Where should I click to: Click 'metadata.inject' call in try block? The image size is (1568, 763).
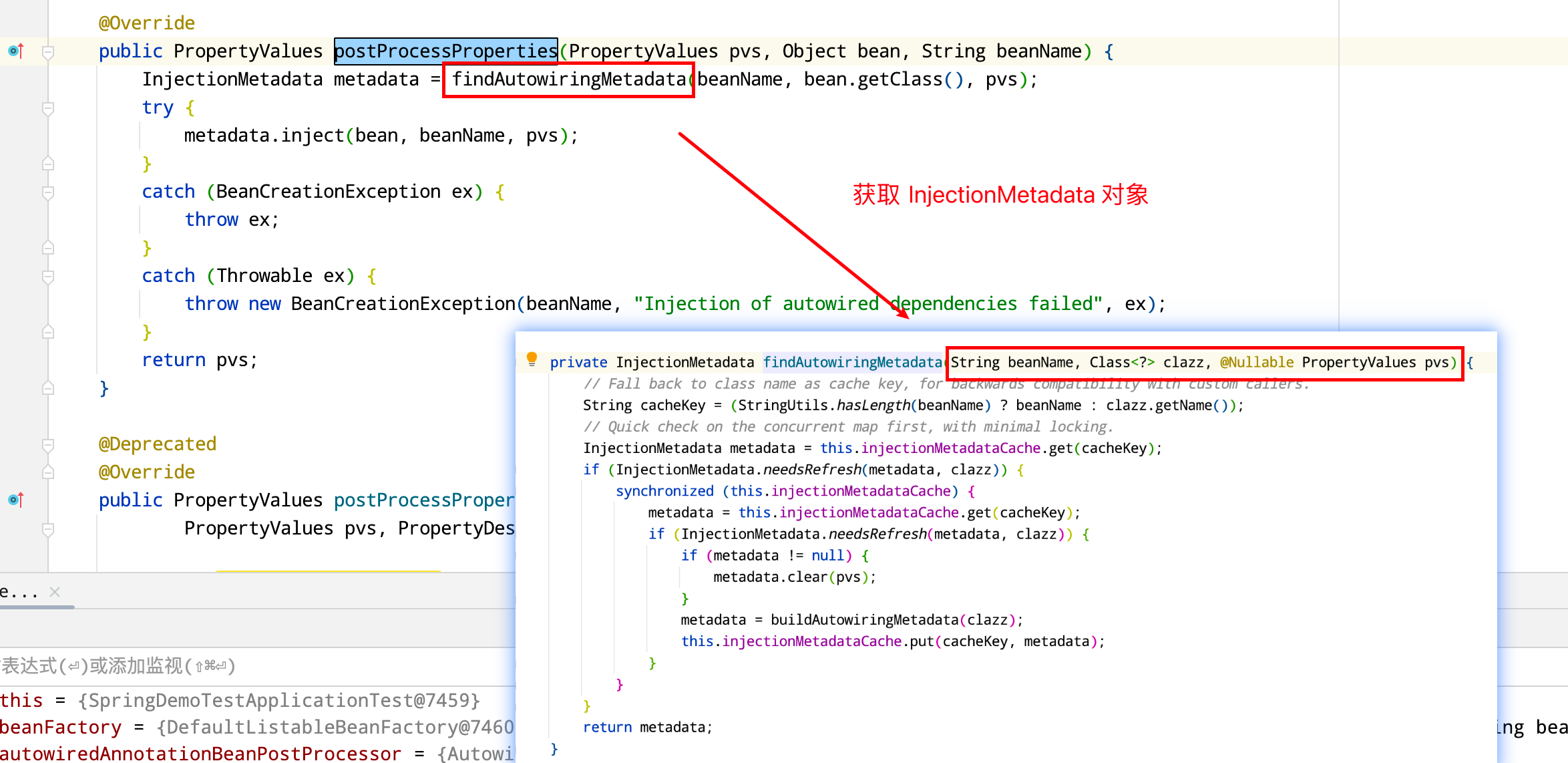[x=263, y=136]
